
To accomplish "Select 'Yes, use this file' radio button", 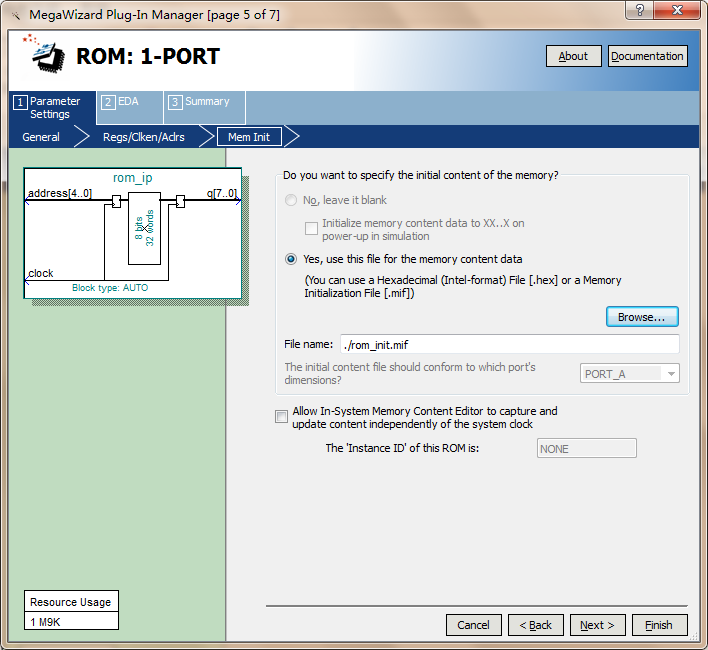I will point(291,259).
